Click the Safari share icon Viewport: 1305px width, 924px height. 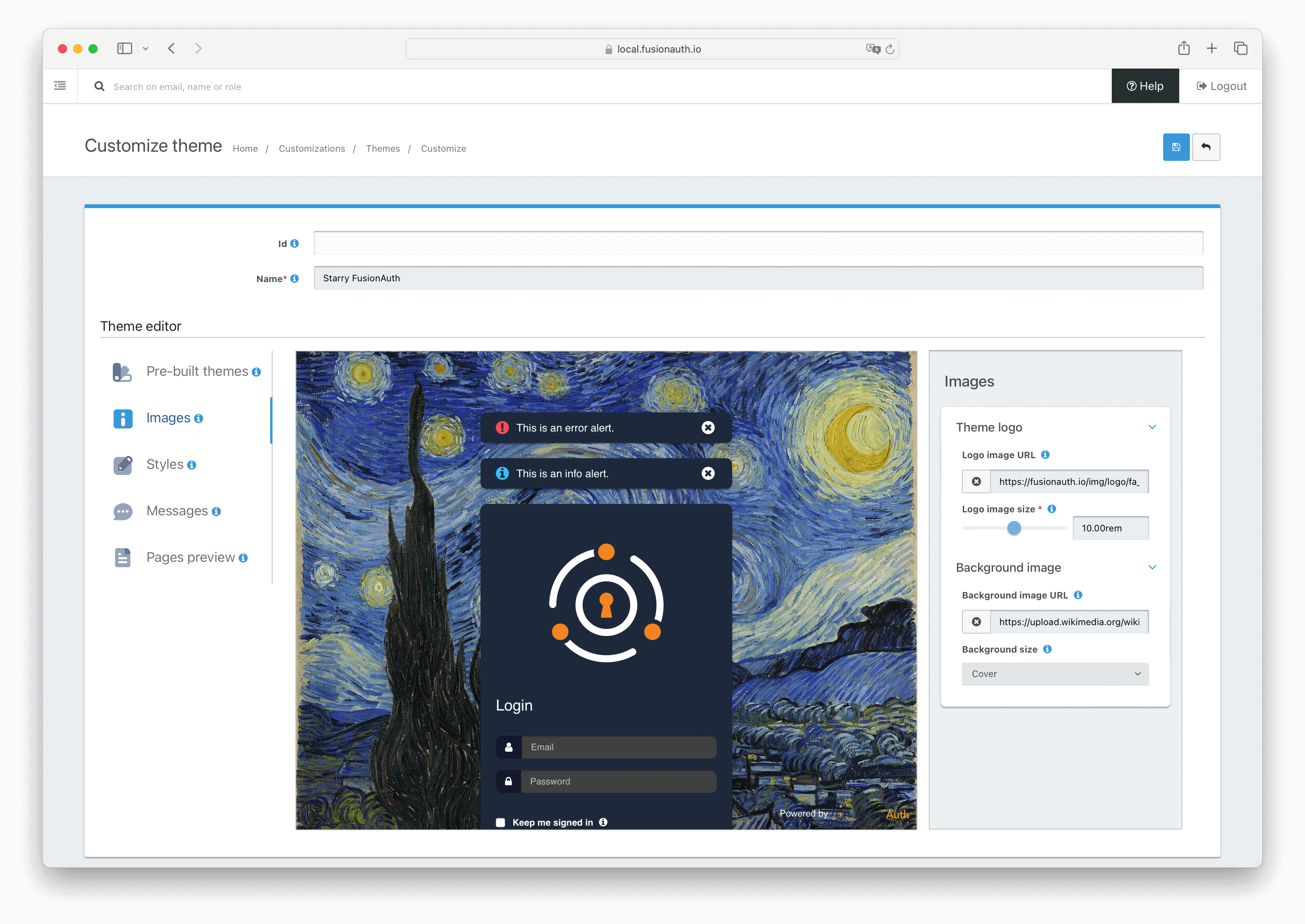(1184, 48)
